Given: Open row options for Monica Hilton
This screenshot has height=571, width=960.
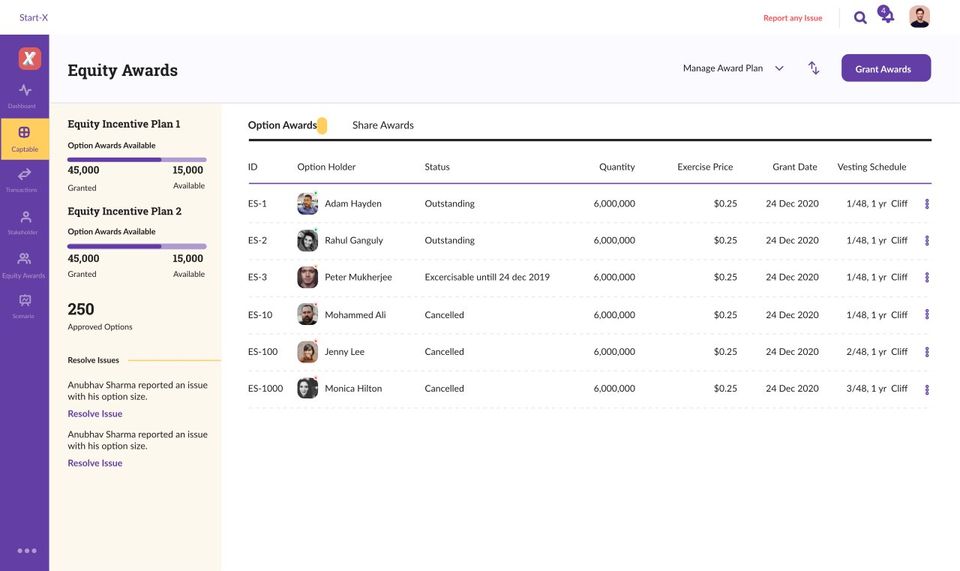Looking at the screenshot, I should [x=927, y=389].
